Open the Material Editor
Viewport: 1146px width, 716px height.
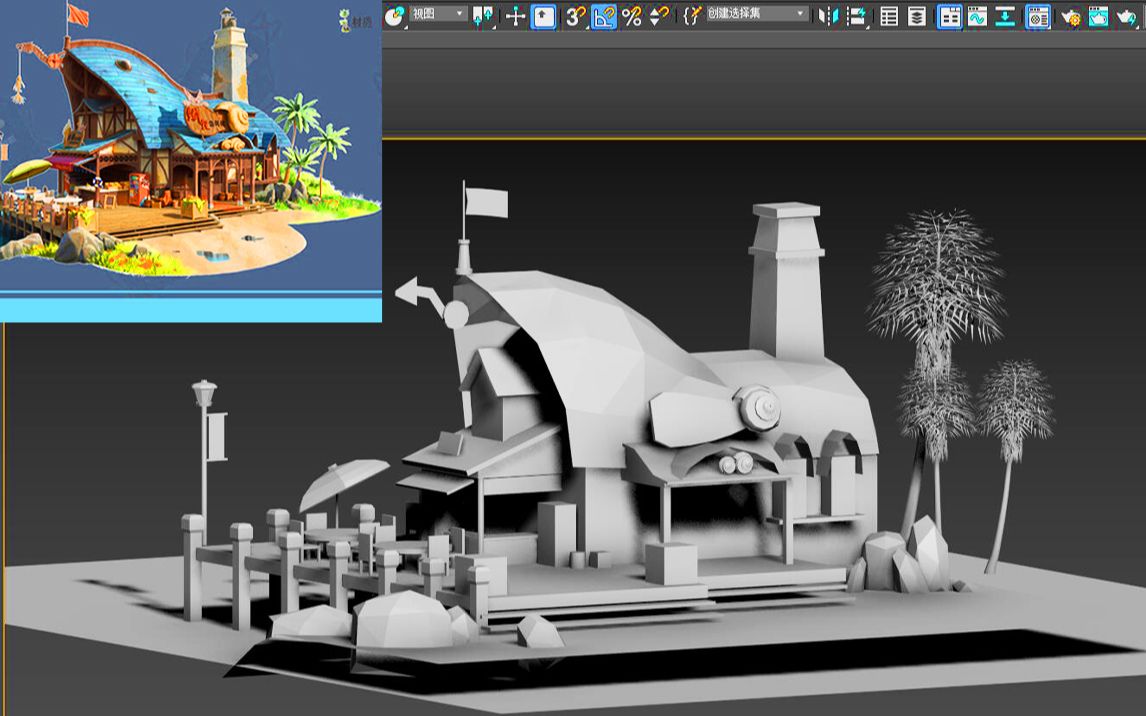pyautogui.click(x=1039, y=15)
